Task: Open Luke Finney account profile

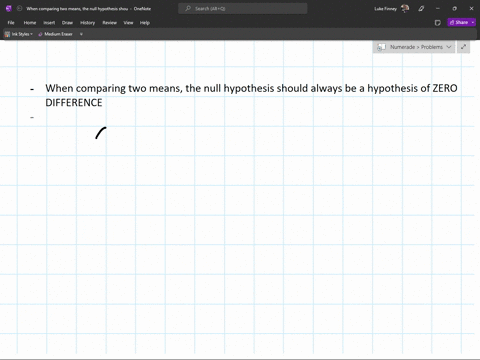Action: pos(392,9)
